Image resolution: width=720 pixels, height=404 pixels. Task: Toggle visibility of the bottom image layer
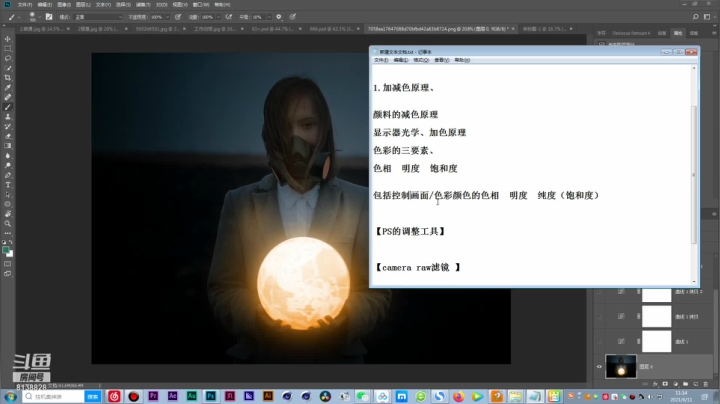pos(599,366)
